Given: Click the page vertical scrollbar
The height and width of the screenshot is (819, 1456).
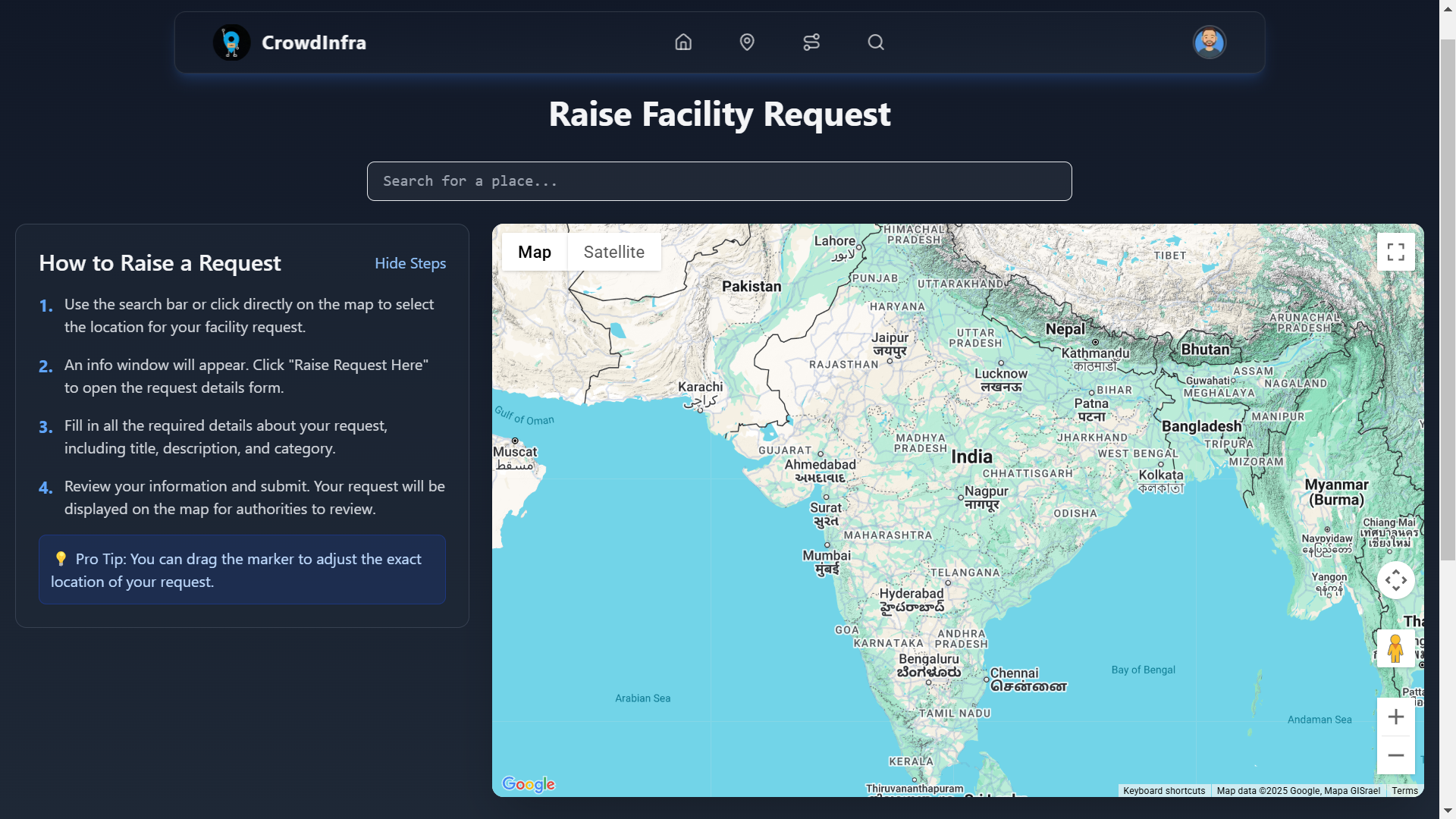Looking at the screenshot, I should 1448,303.
